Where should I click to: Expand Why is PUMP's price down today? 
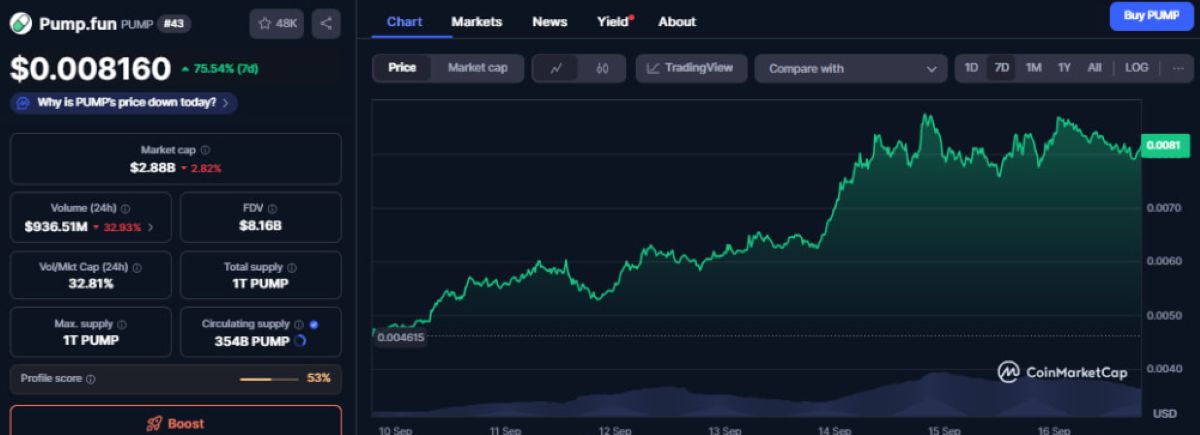click(x=124, y=102)
